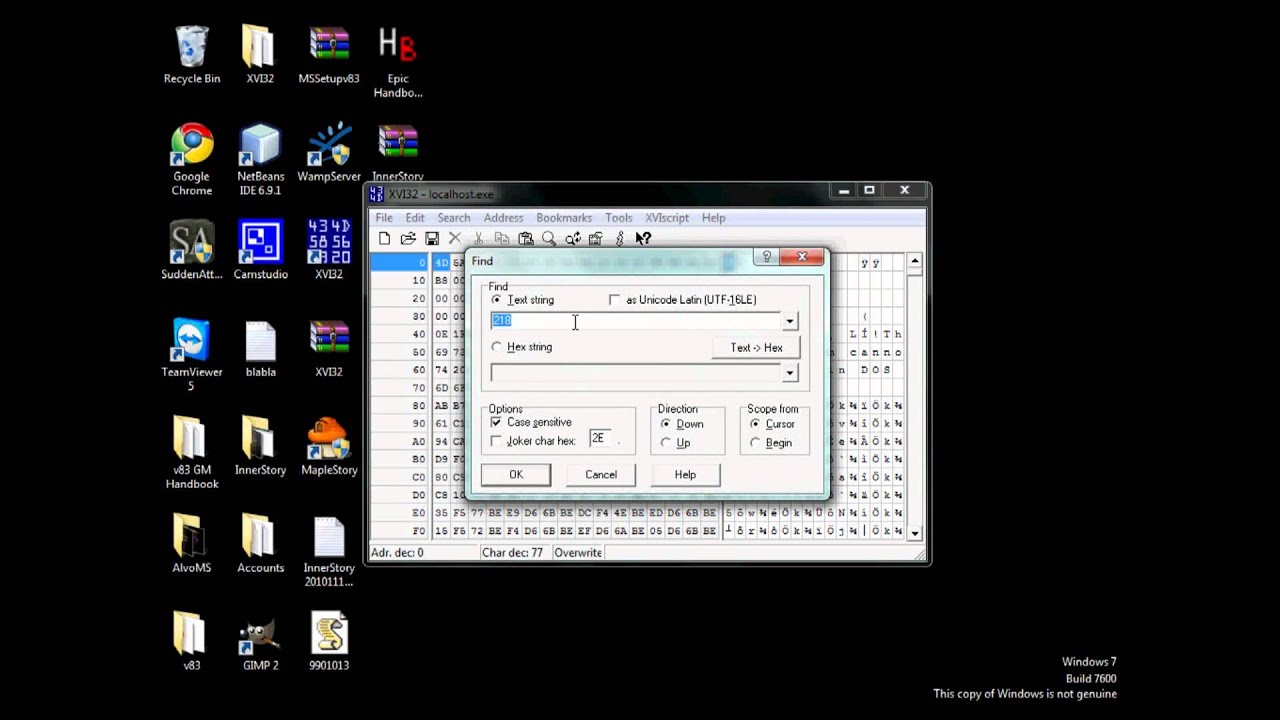1280x720 pixels.
Task: Click the Save floppy disk toolbar icon
Action: (432, 238)
